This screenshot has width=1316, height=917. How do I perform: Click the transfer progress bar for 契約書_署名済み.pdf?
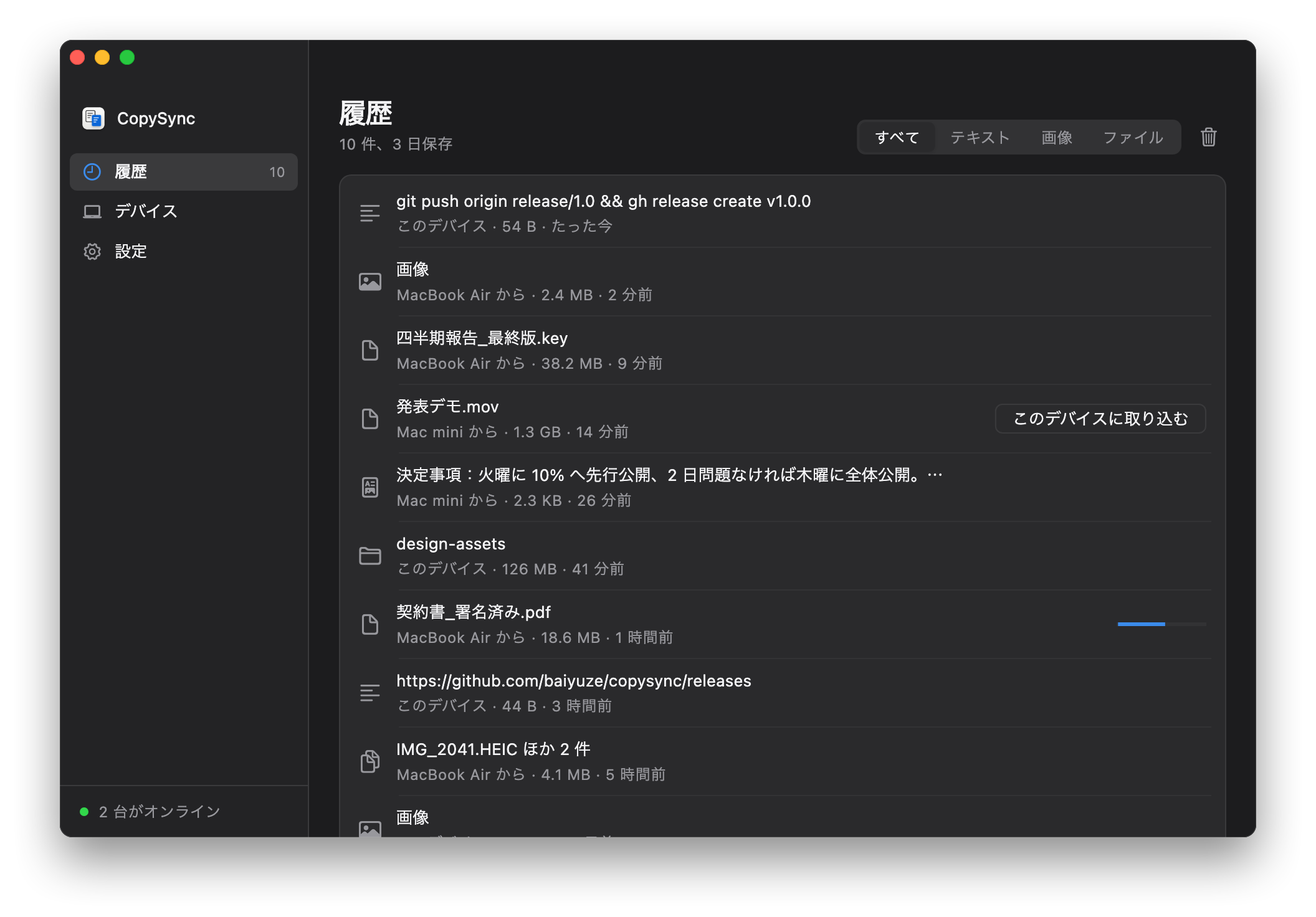[1161, 624]
